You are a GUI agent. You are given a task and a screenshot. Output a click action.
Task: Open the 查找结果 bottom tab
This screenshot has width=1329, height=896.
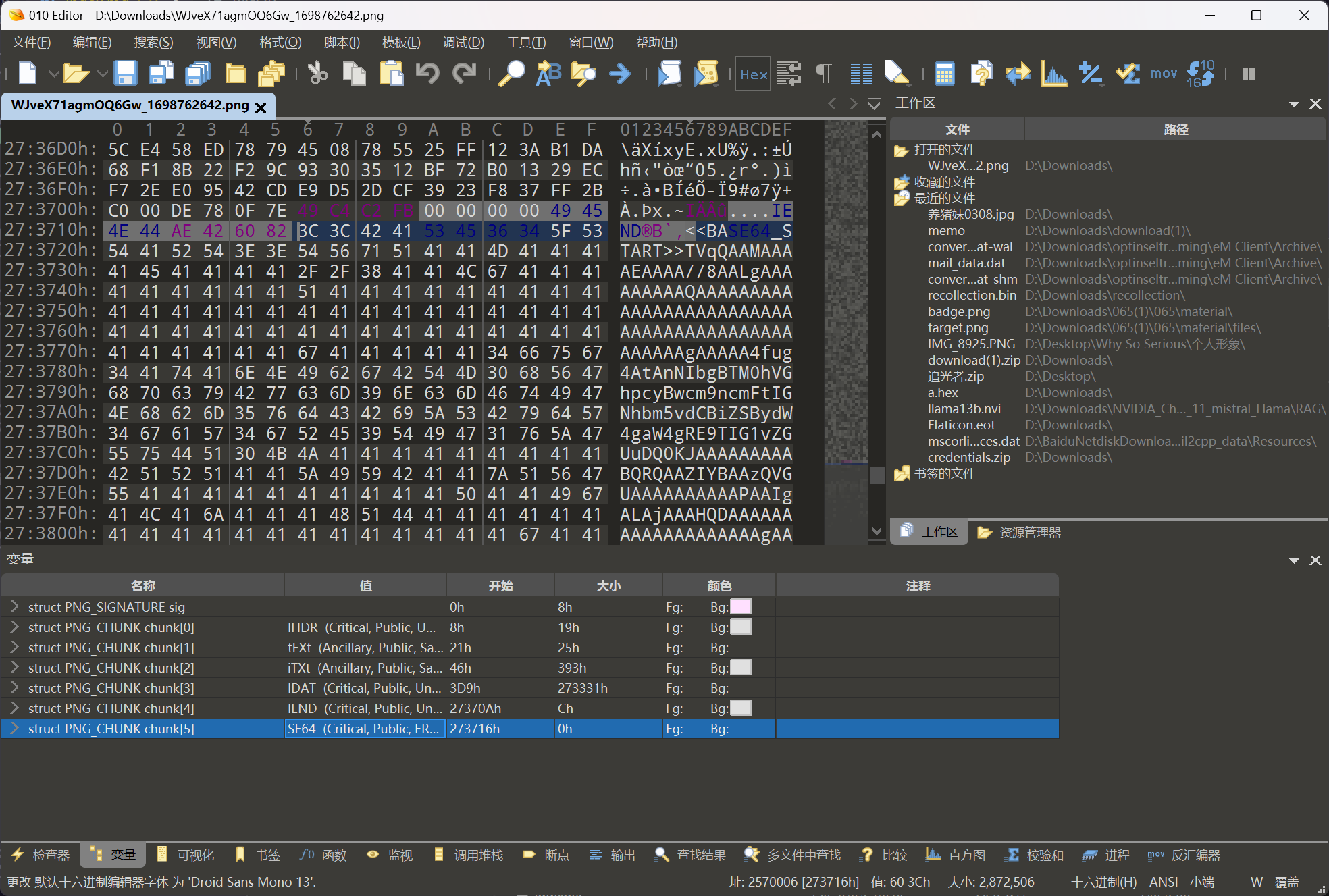[690, 855]
